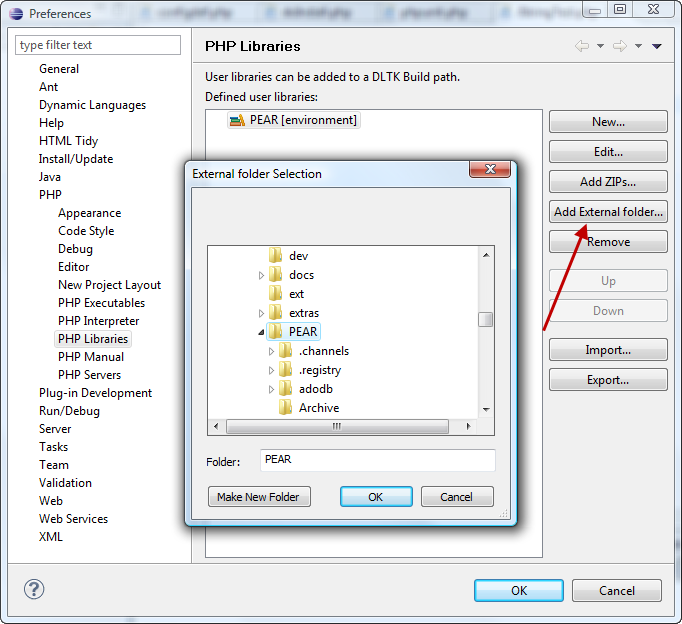This screenshot has height=624, width=682.
Task: Open the preferences view menu triangle
Action: tap(657, 46)
